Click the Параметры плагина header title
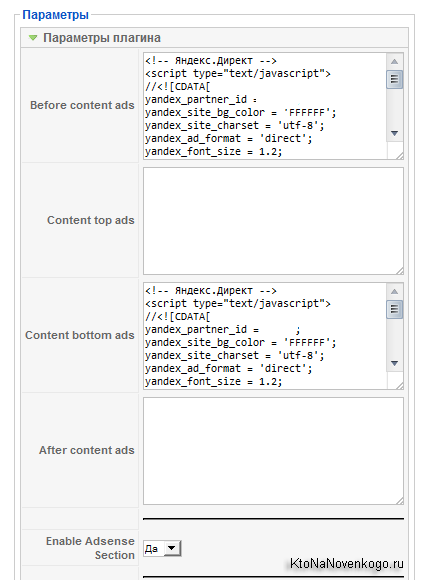The height and width of the screenshot is (580, 422). pyautogui.click(x=102, y=38)
